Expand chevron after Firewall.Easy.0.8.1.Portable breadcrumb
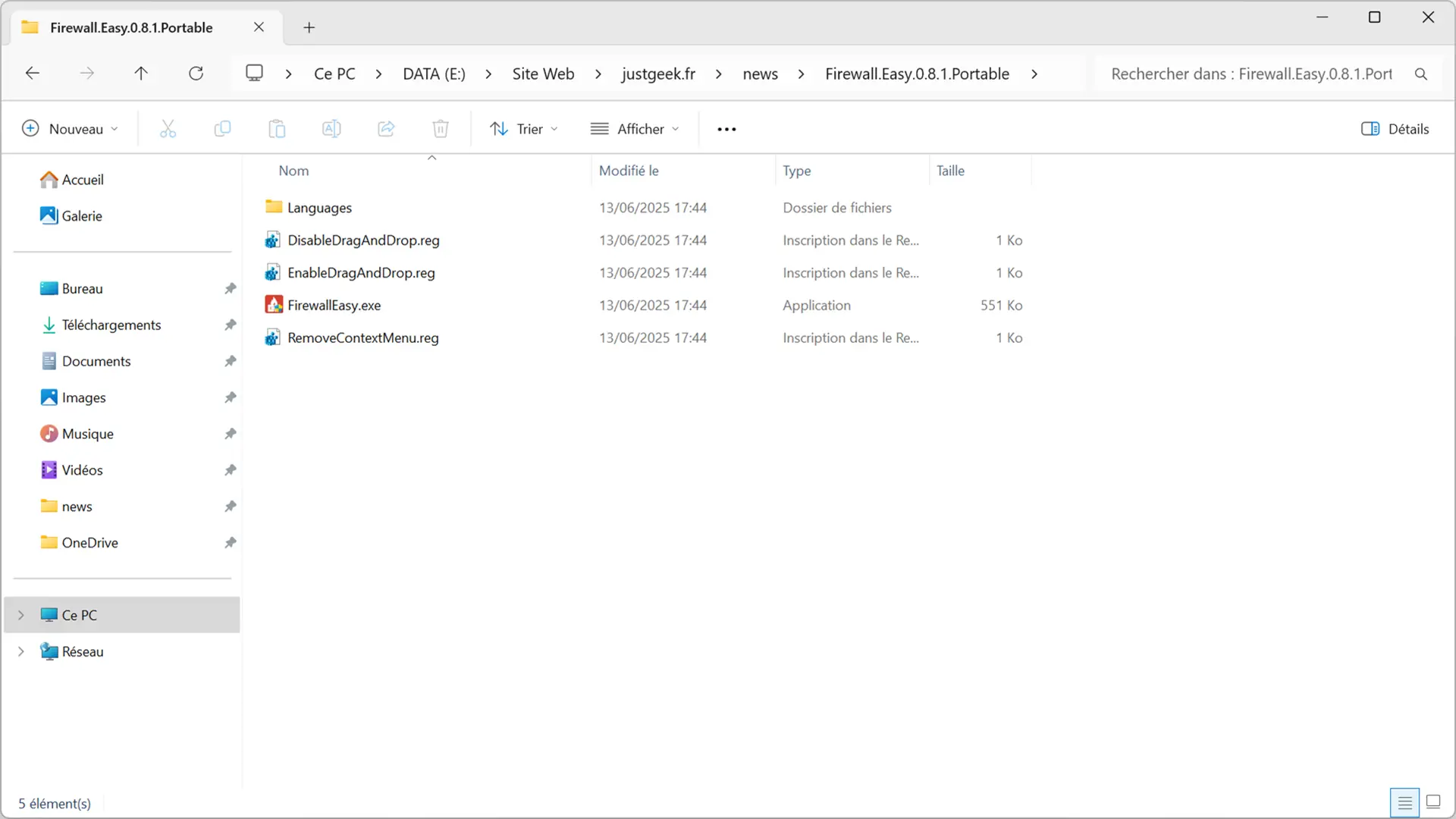Screen dimensions: 1456x819 [x=1034, y=74]
